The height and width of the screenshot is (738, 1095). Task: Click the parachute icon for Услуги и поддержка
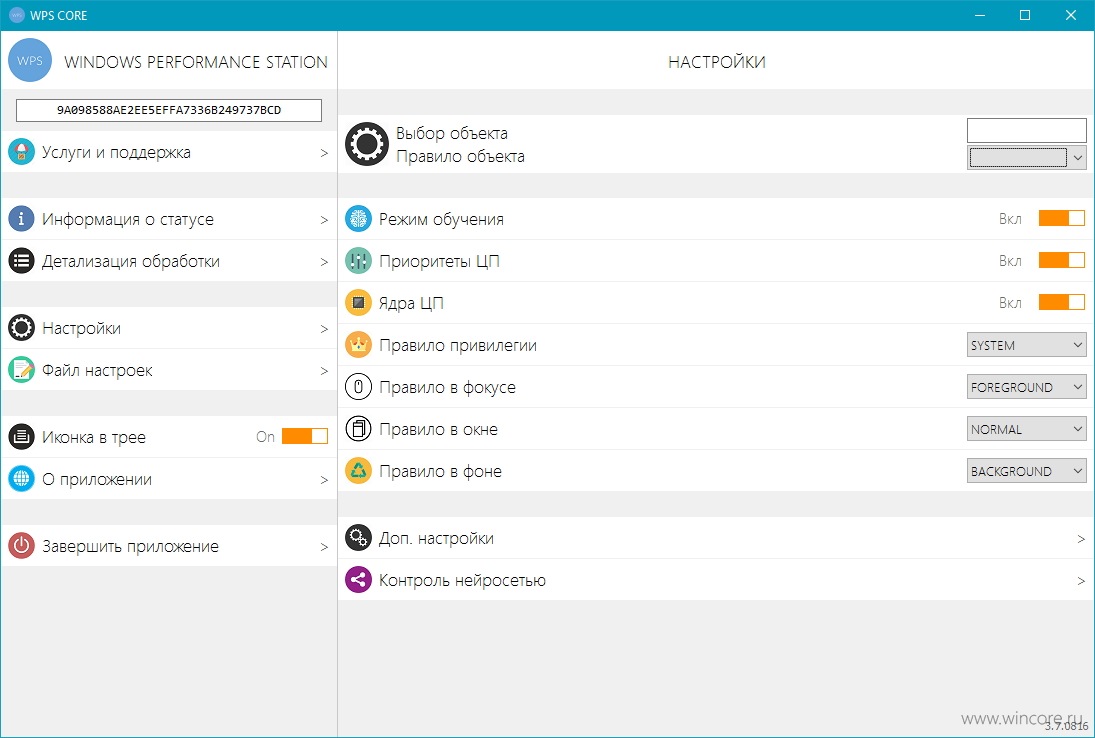pos(22,152)
